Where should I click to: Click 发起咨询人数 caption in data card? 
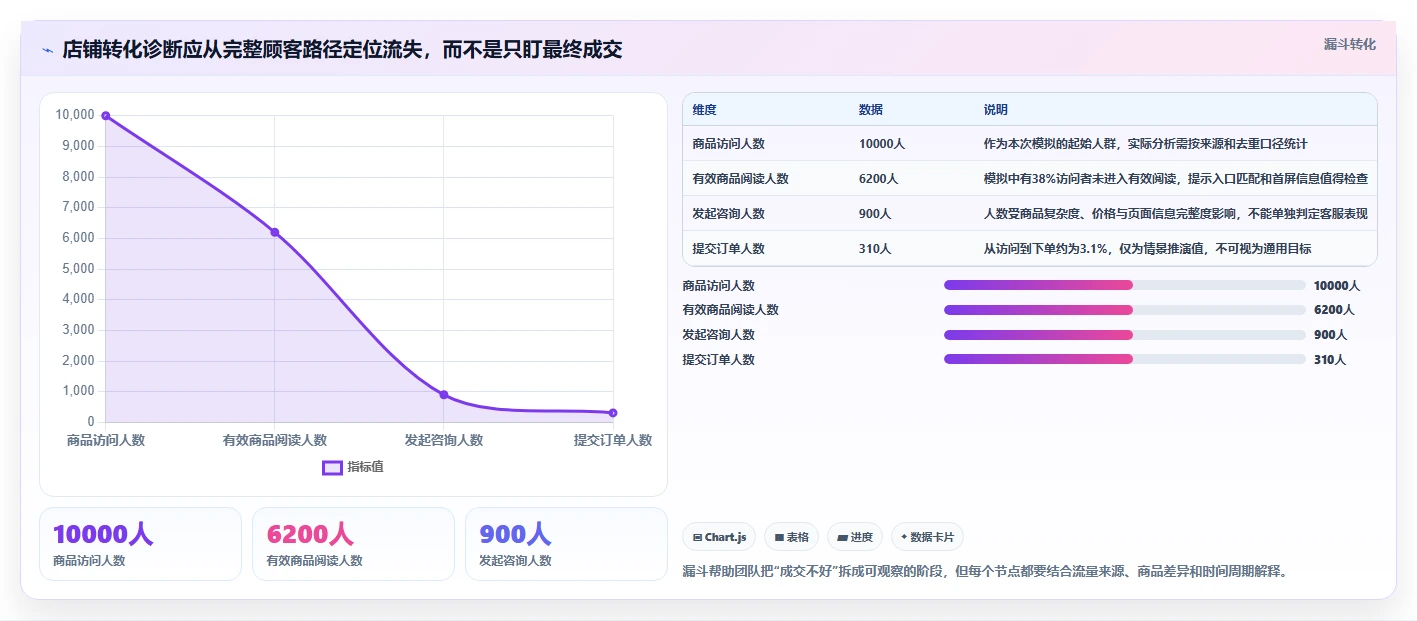515,561
